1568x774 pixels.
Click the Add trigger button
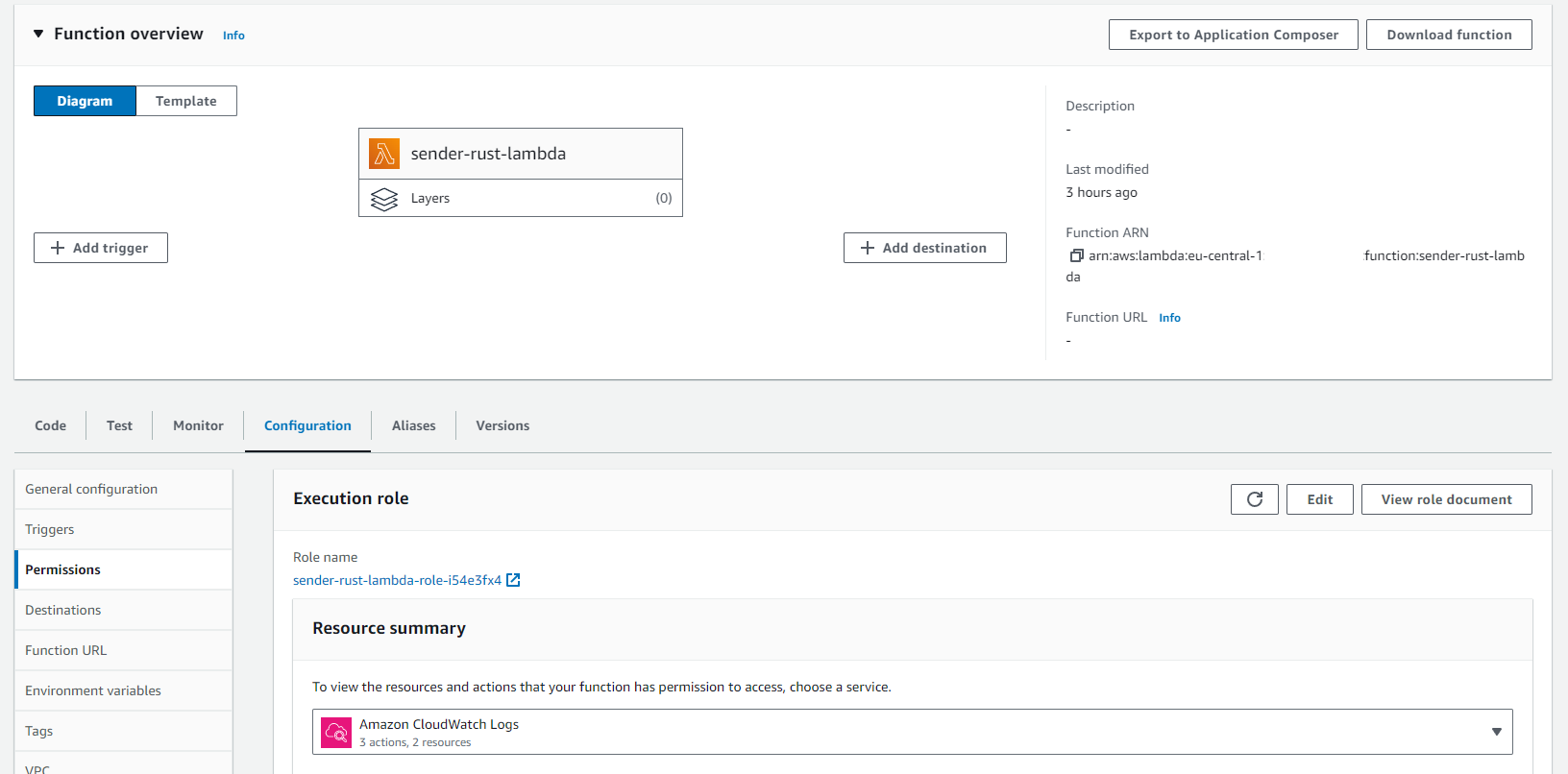pos(101,248)
